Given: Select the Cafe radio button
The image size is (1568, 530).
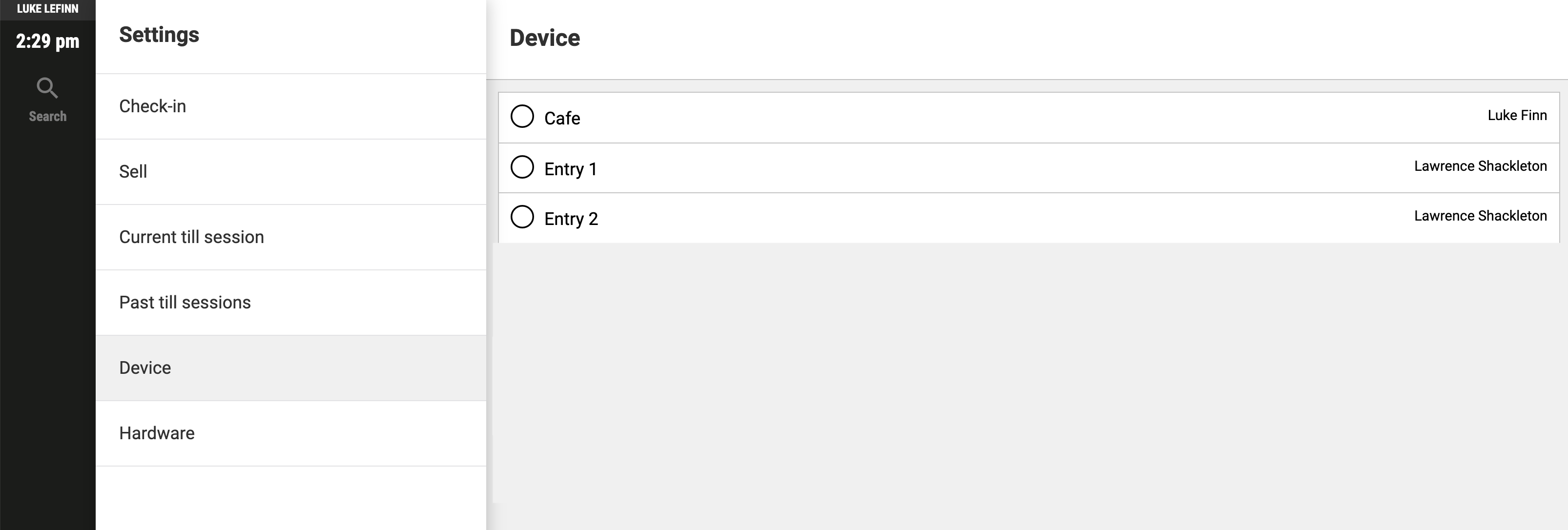Looking at the screenshot, I should (x=522, y=116).
